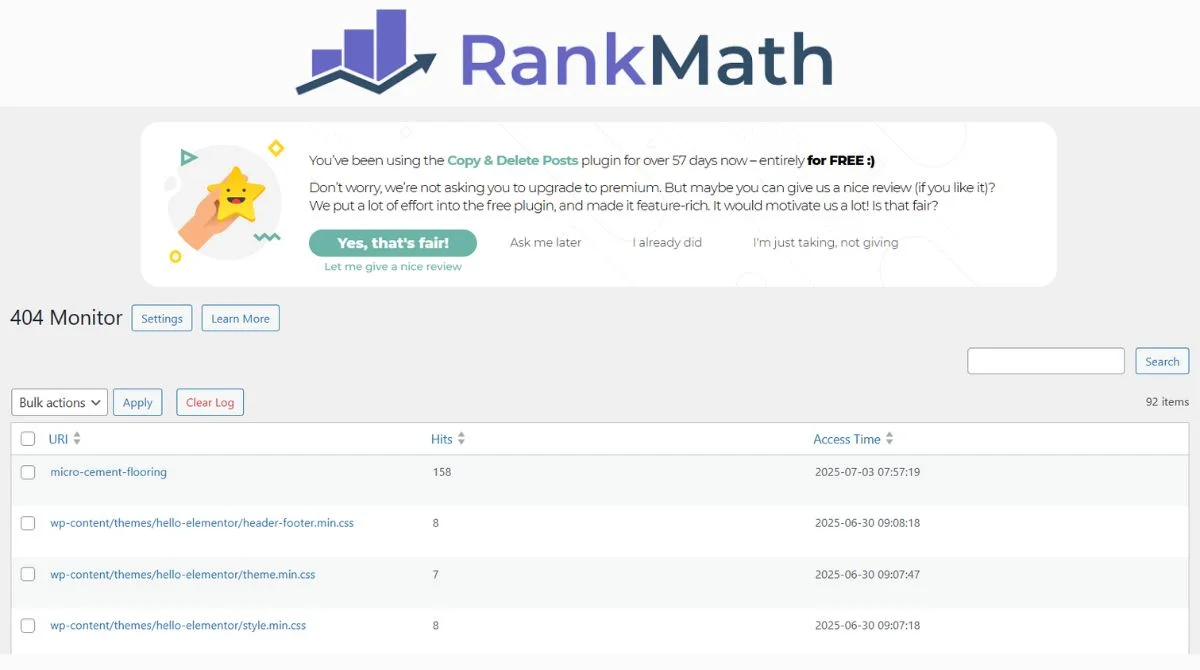Viewport: 1200px width, 670px height.
Task: Click the Apply button
Action: (137, 402)
